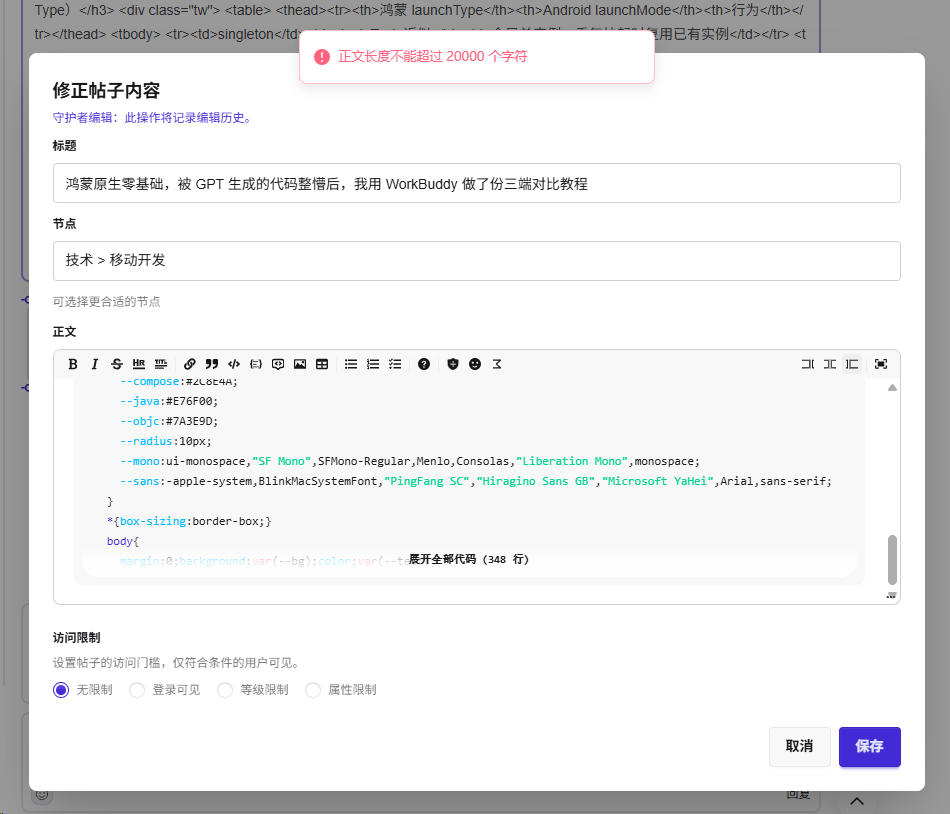This screenshot has width=950, height=814.
Task: Open the 节点 selector showing 技术 > 移动开发
Action: click(477, 261)
